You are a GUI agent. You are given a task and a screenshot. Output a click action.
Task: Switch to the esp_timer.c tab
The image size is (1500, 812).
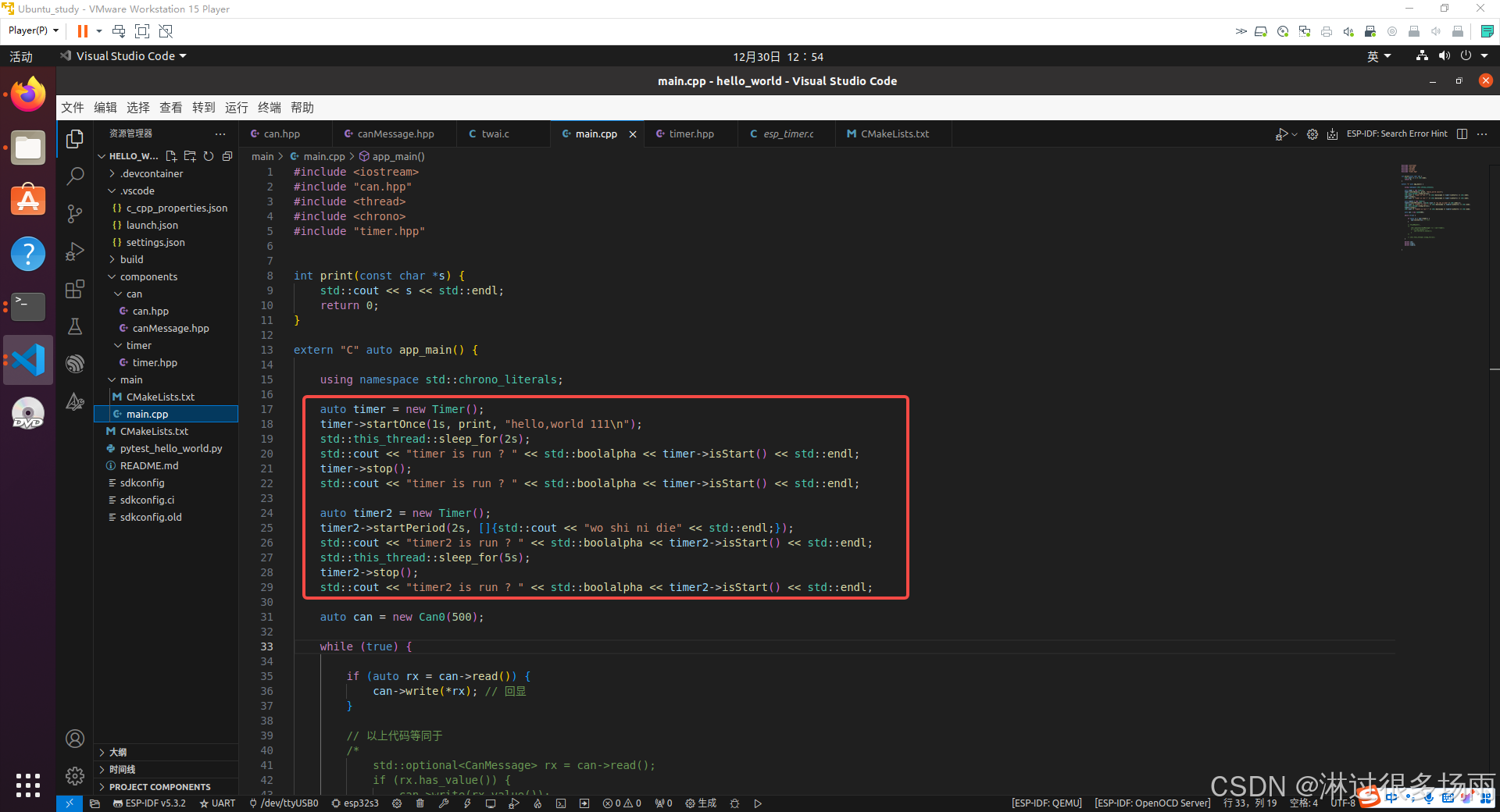pyautogui.click(x=788, y=134)
